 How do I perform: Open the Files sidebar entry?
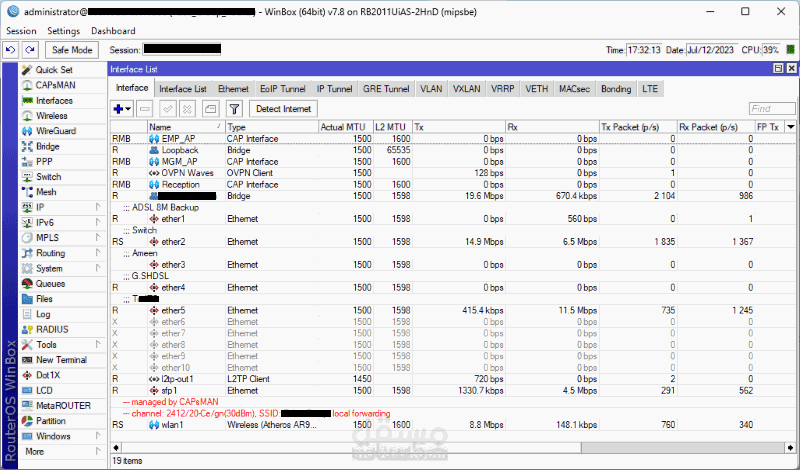coord(62,299)
